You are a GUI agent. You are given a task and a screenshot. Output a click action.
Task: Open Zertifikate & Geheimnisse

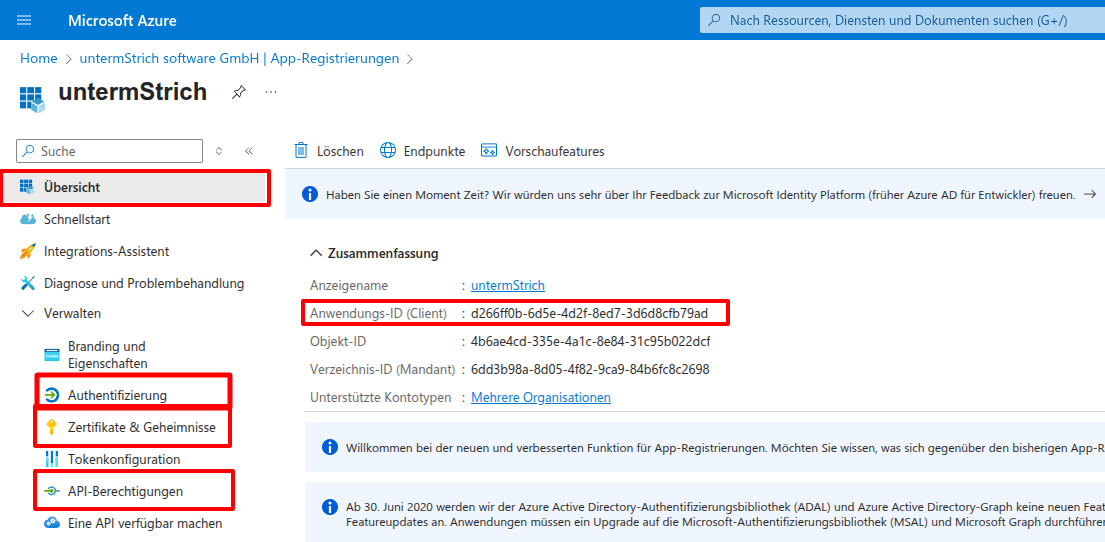[x=141, y=427]
